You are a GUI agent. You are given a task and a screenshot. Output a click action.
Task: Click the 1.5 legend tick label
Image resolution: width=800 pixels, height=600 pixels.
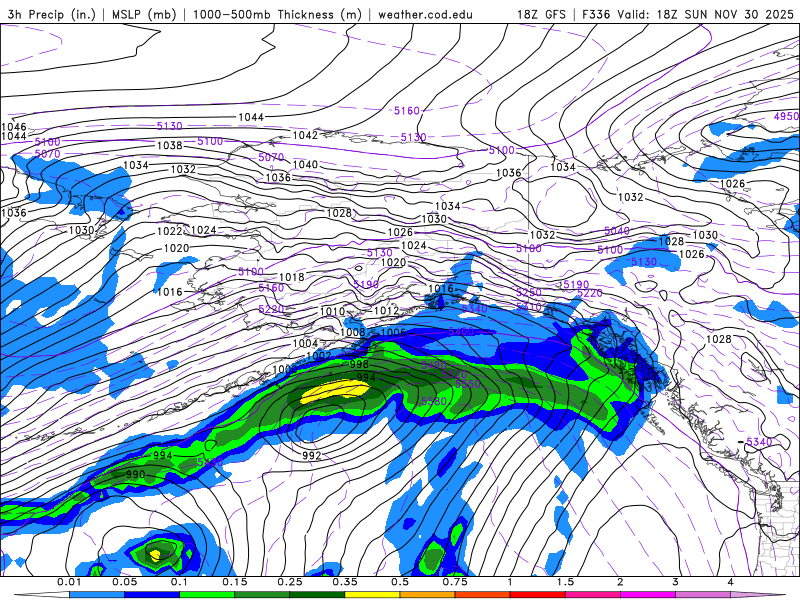coord(565,582)
